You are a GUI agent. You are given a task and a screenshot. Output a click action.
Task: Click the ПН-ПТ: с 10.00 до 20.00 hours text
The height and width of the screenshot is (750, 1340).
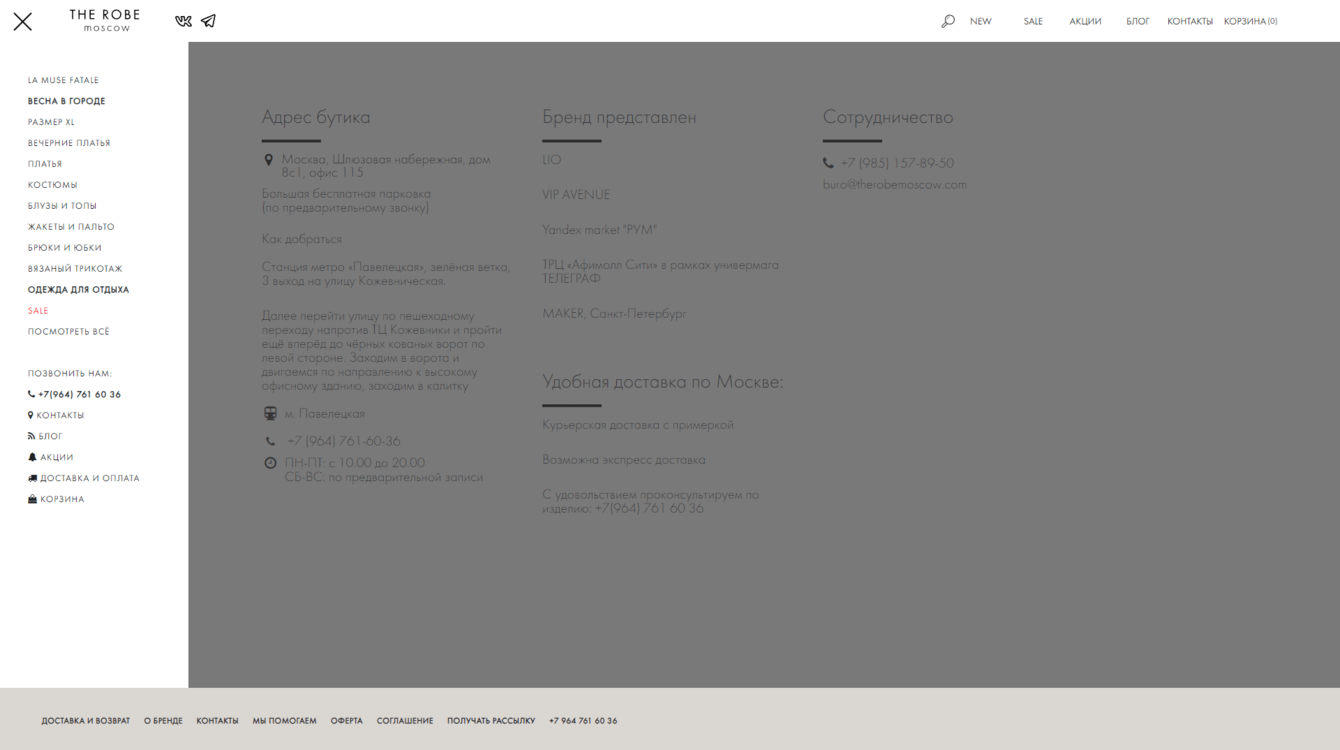(x=355, y=463)
